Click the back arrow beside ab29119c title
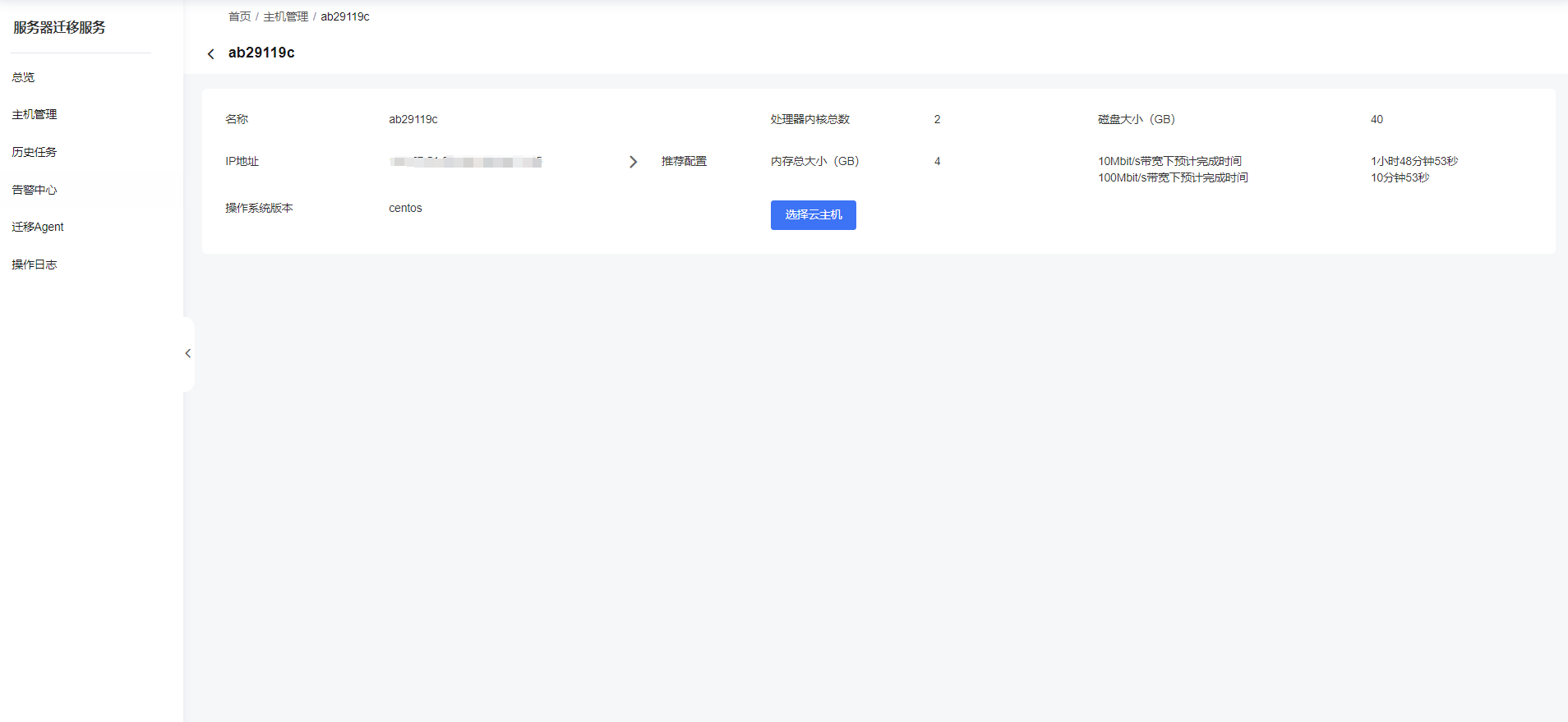Viewport: 1568px width, 722px height. [x=210, y=53]
